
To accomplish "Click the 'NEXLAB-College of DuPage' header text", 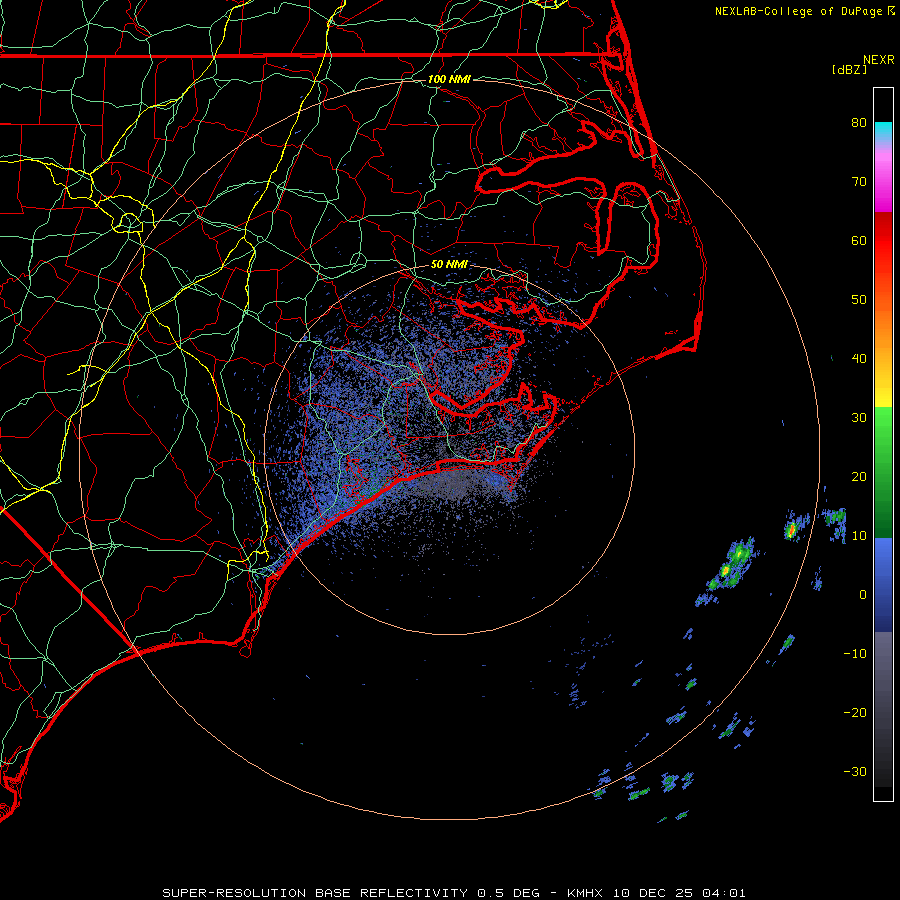I will tap(798, 11).
